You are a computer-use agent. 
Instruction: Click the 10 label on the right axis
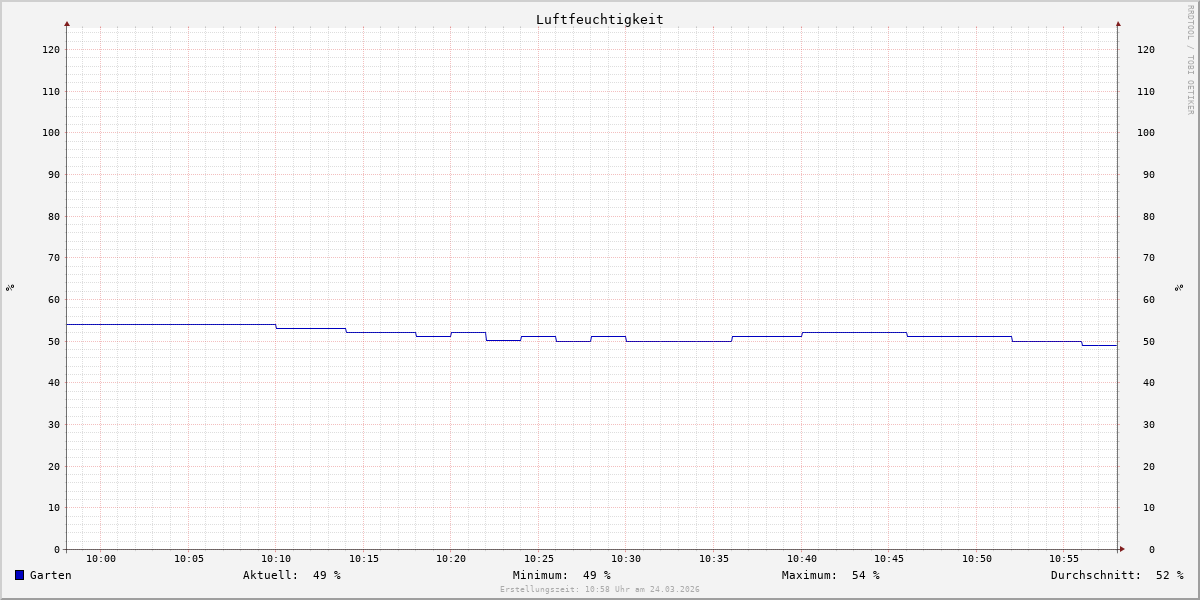[1149, 507]
